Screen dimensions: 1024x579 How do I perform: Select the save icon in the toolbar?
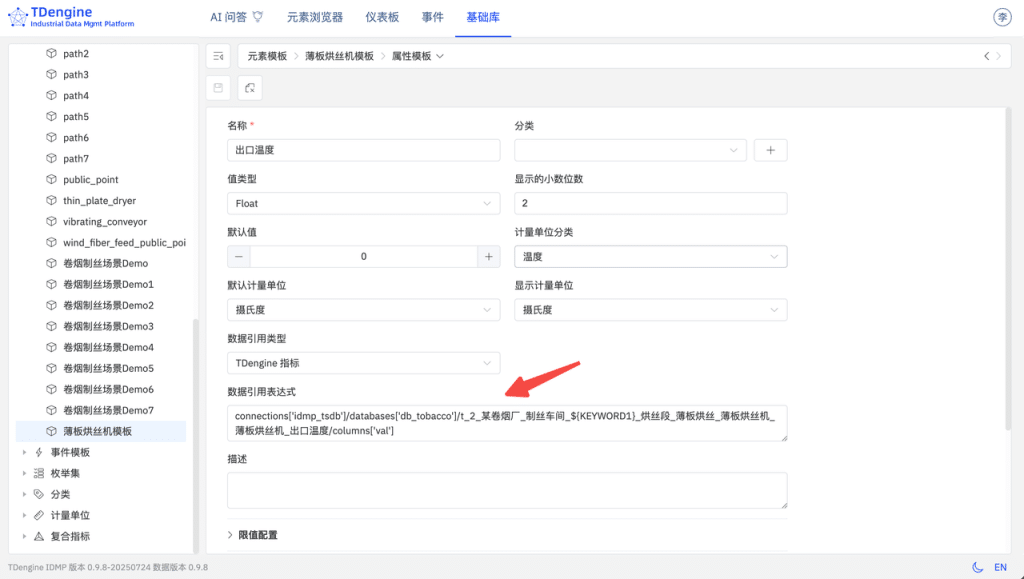218,88
